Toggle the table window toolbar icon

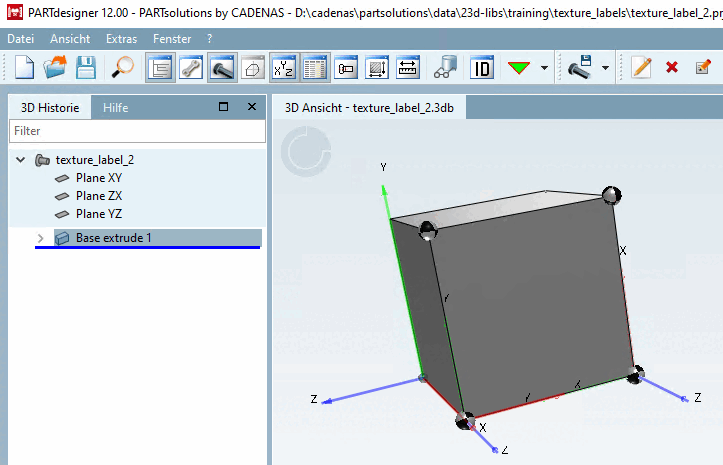point(315,68)
